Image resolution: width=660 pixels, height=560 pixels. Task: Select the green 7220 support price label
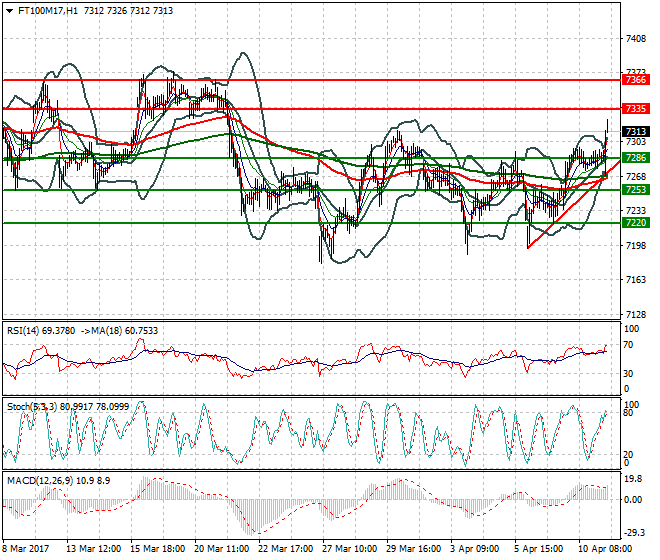(636, 222)
